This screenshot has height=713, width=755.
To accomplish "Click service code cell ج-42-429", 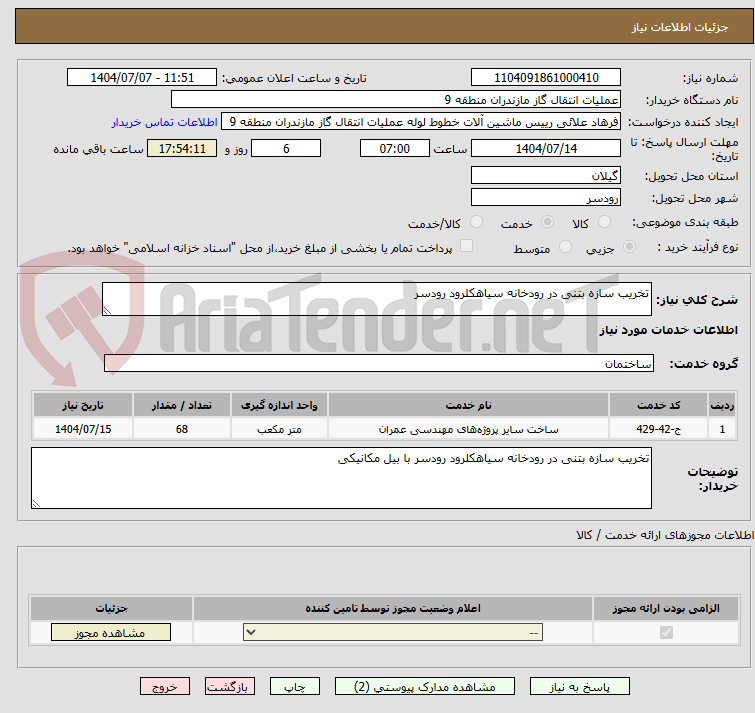I will click(658, 428).
